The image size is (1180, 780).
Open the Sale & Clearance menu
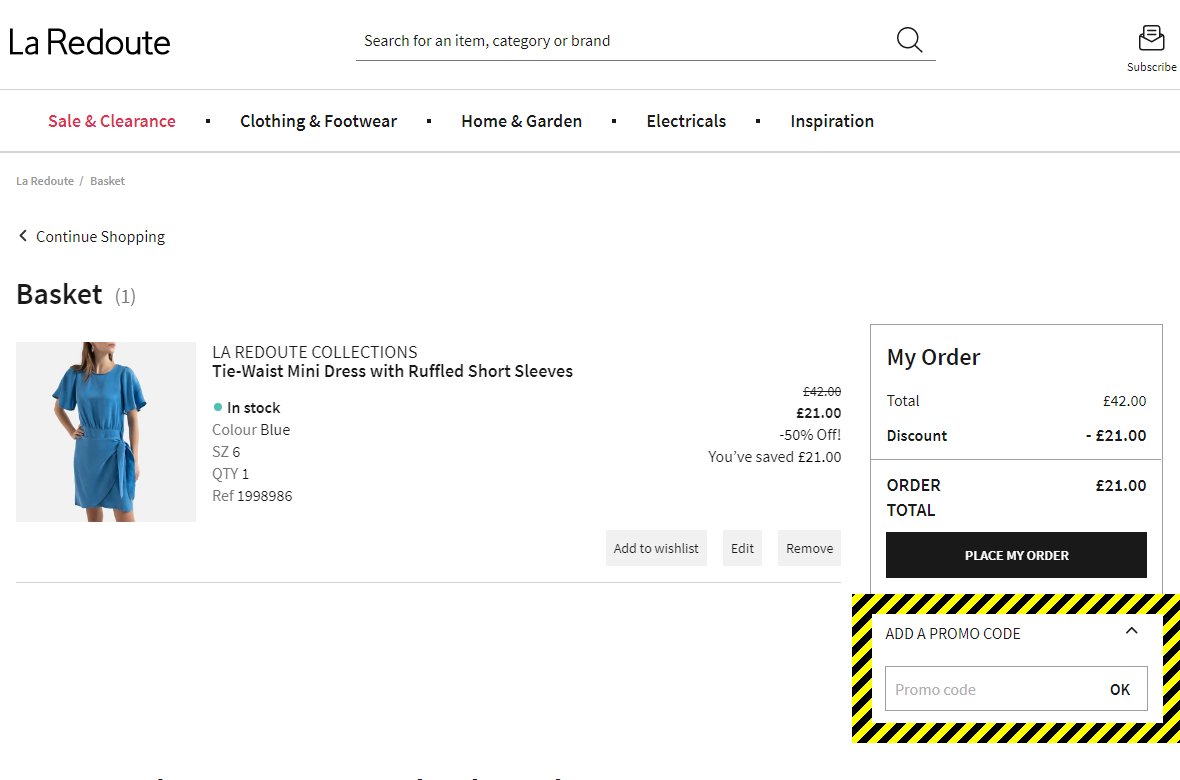tap(111, 121)
